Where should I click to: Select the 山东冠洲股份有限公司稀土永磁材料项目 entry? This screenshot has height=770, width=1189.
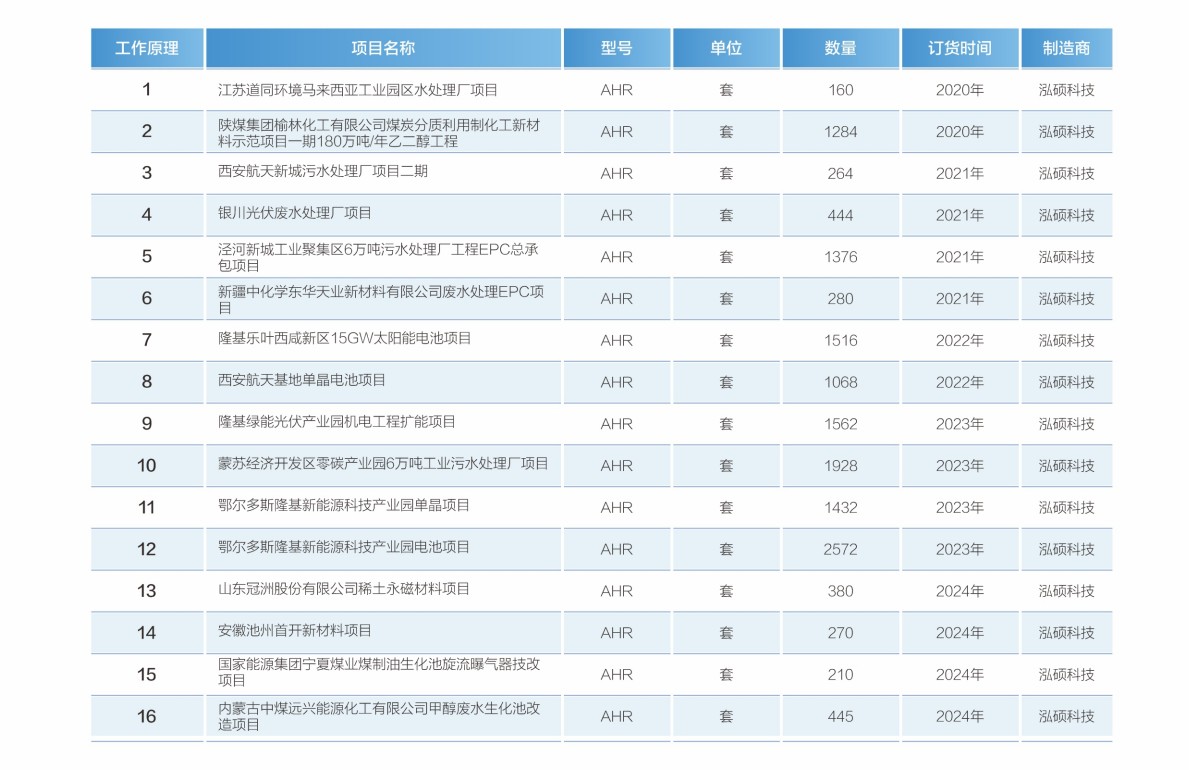[344, 589]
